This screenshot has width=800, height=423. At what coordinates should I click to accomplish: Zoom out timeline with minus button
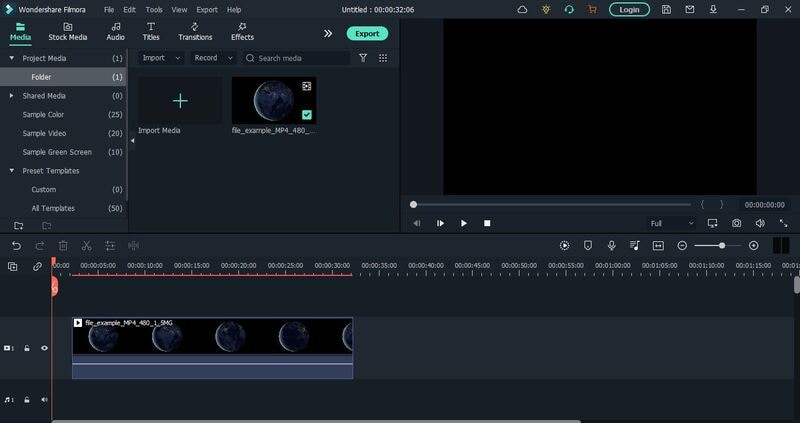point(682,246)
